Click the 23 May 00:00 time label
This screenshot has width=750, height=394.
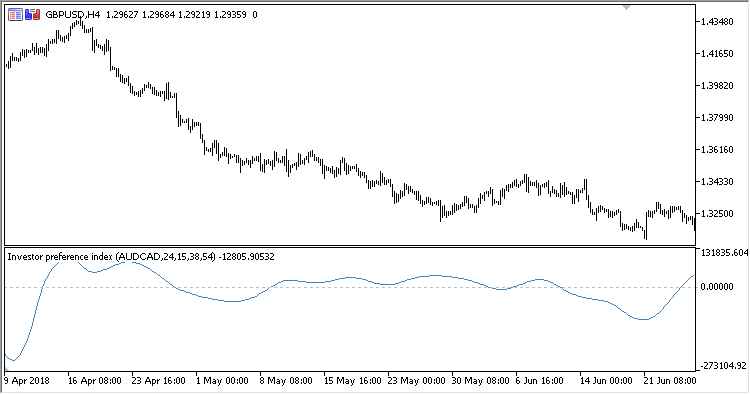[417, 381]
